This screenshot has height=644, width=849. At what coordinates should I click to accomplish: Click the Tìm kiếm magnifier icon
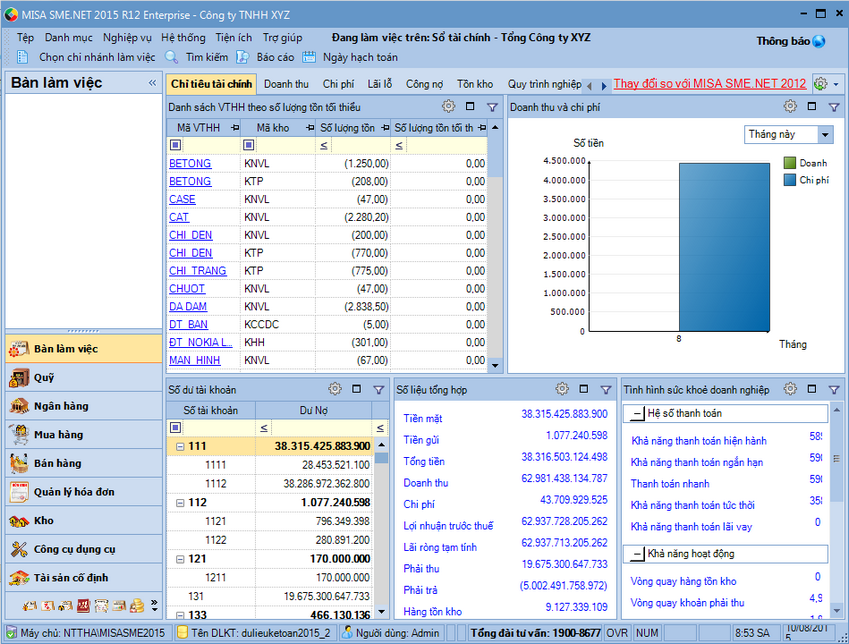tap(172, 57)
